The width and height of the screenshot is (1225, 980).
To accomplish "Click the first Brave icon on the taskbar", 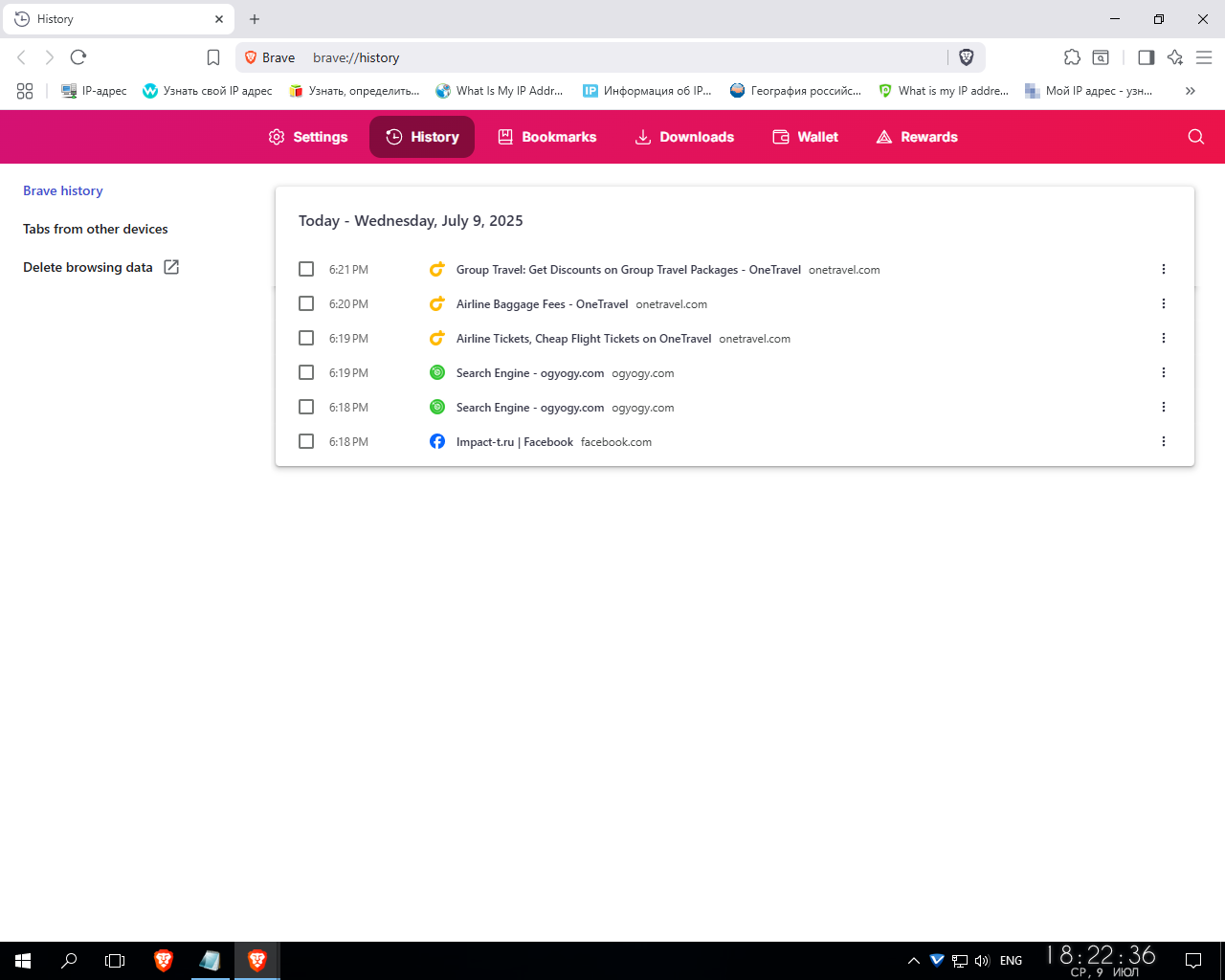I will [x=164, y=961].
